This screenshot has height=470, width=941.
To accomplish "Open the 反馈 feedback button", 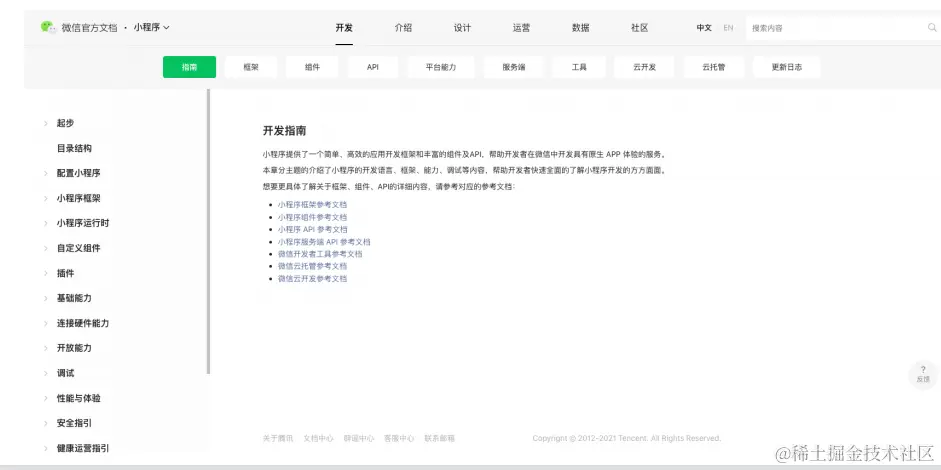I will [x=923, y=375].
